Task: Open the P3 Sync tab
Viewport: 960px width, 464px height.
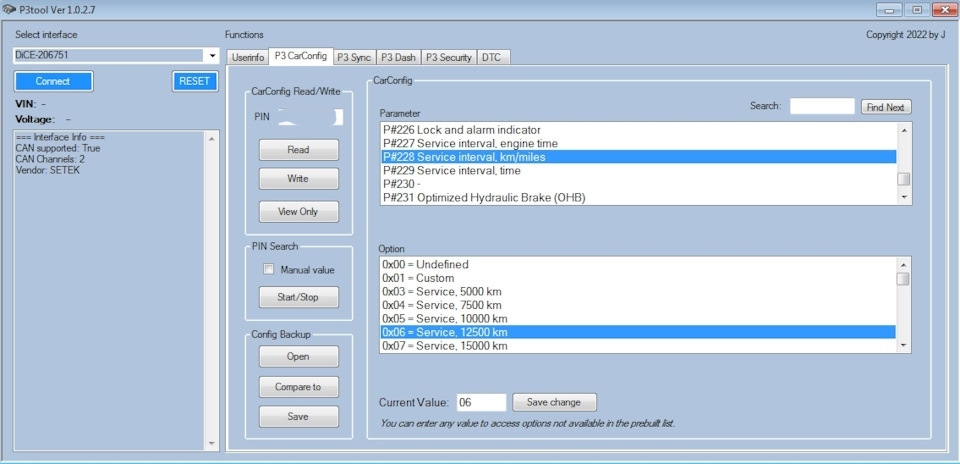Action: 354,58
